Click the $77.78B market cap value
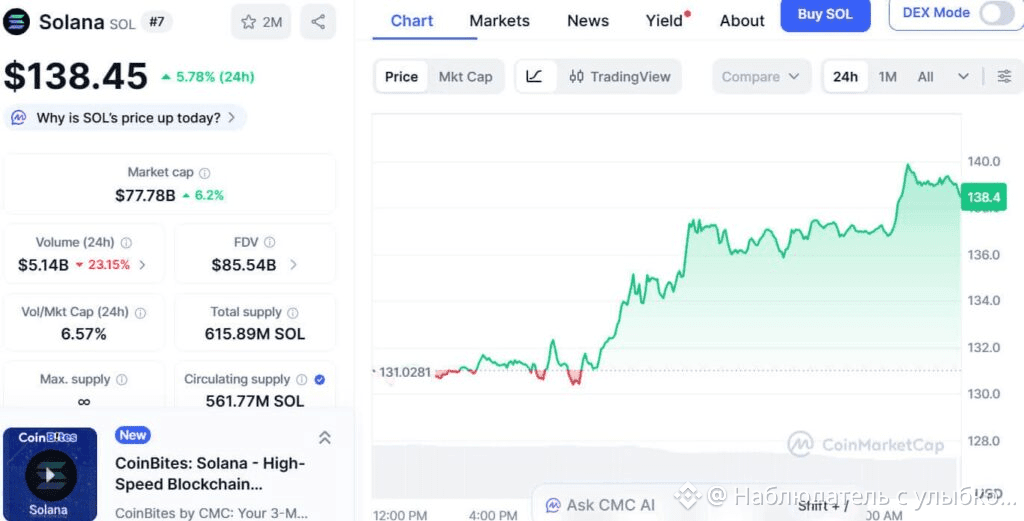This screenshot has height=521, width=1024. [x=145, y=195]
